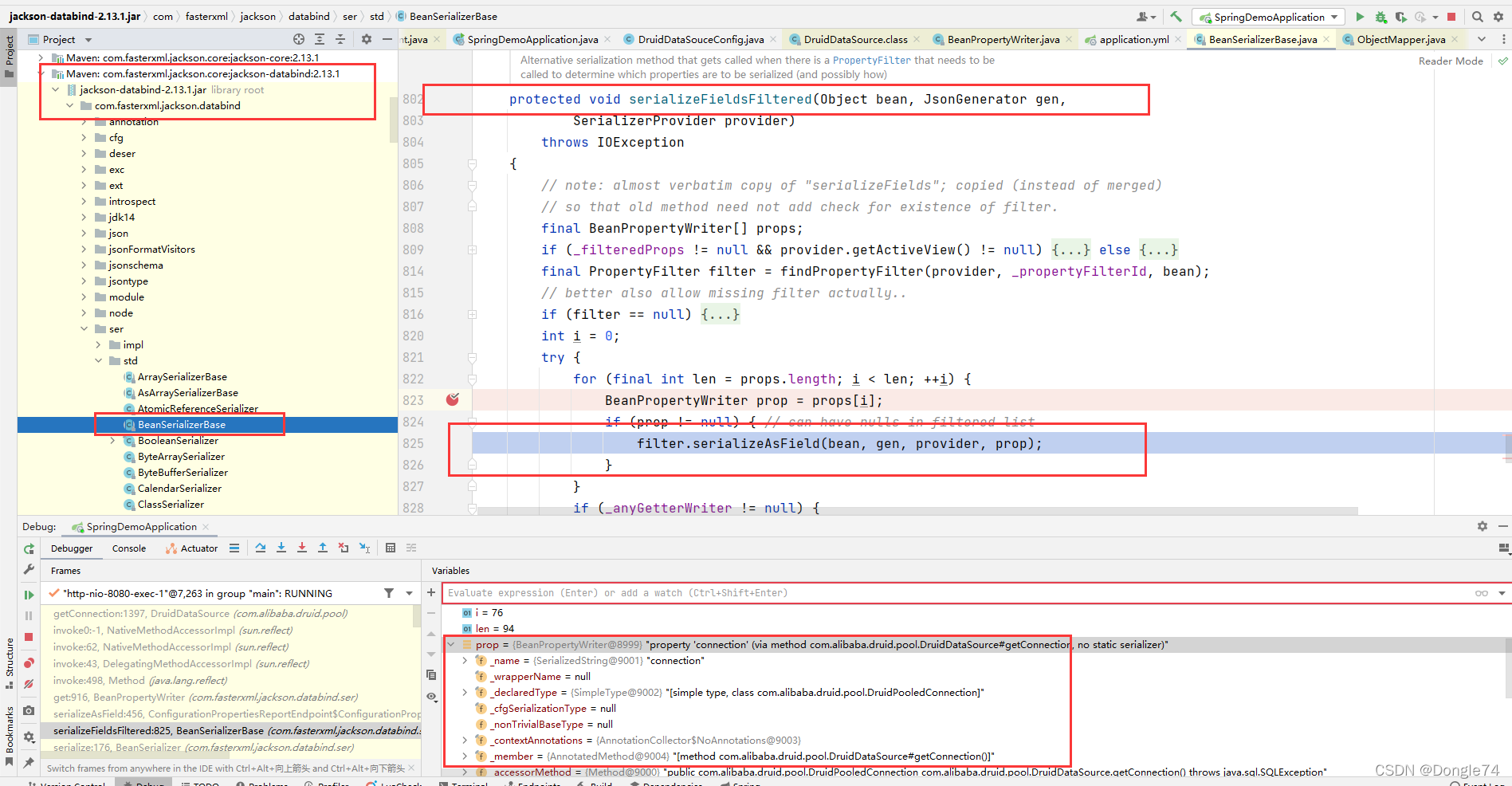Close the BeanSerializerBase.java tab
This screenshot has width=1512, height=786.
click(x=1326, y=39)
